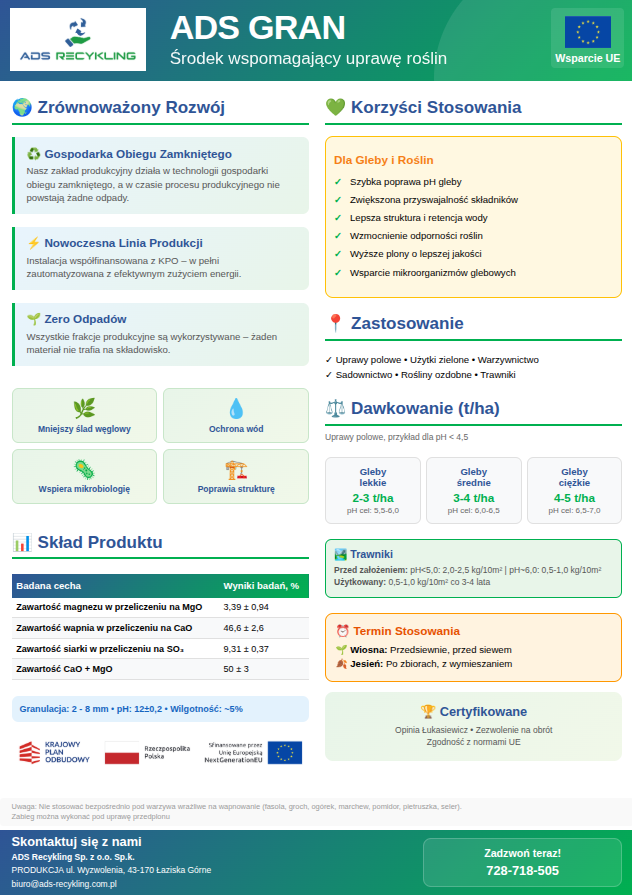
Task: Click the globe icon beside Zrównoważony Rozwój
Action: (x=22, y=107)
